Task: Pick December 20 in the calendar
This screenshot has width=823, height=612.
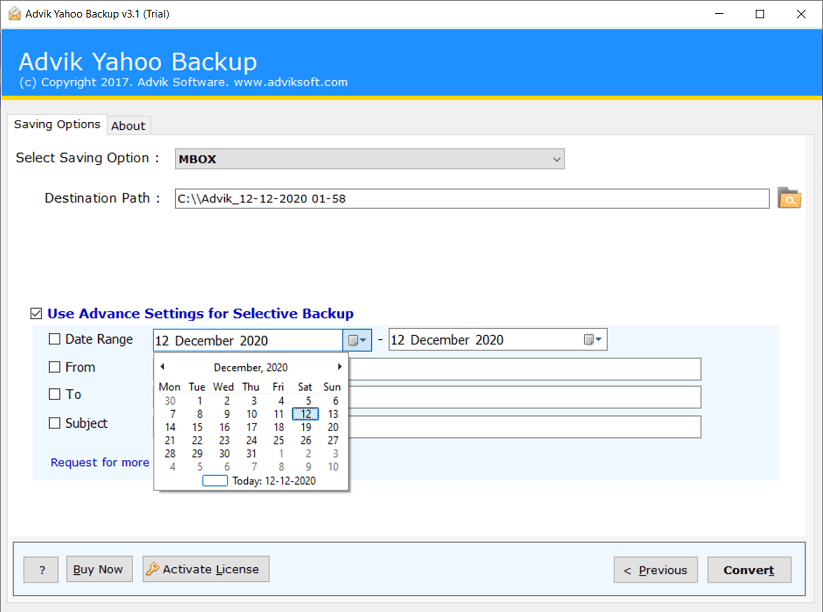Action: click(333, 427)
